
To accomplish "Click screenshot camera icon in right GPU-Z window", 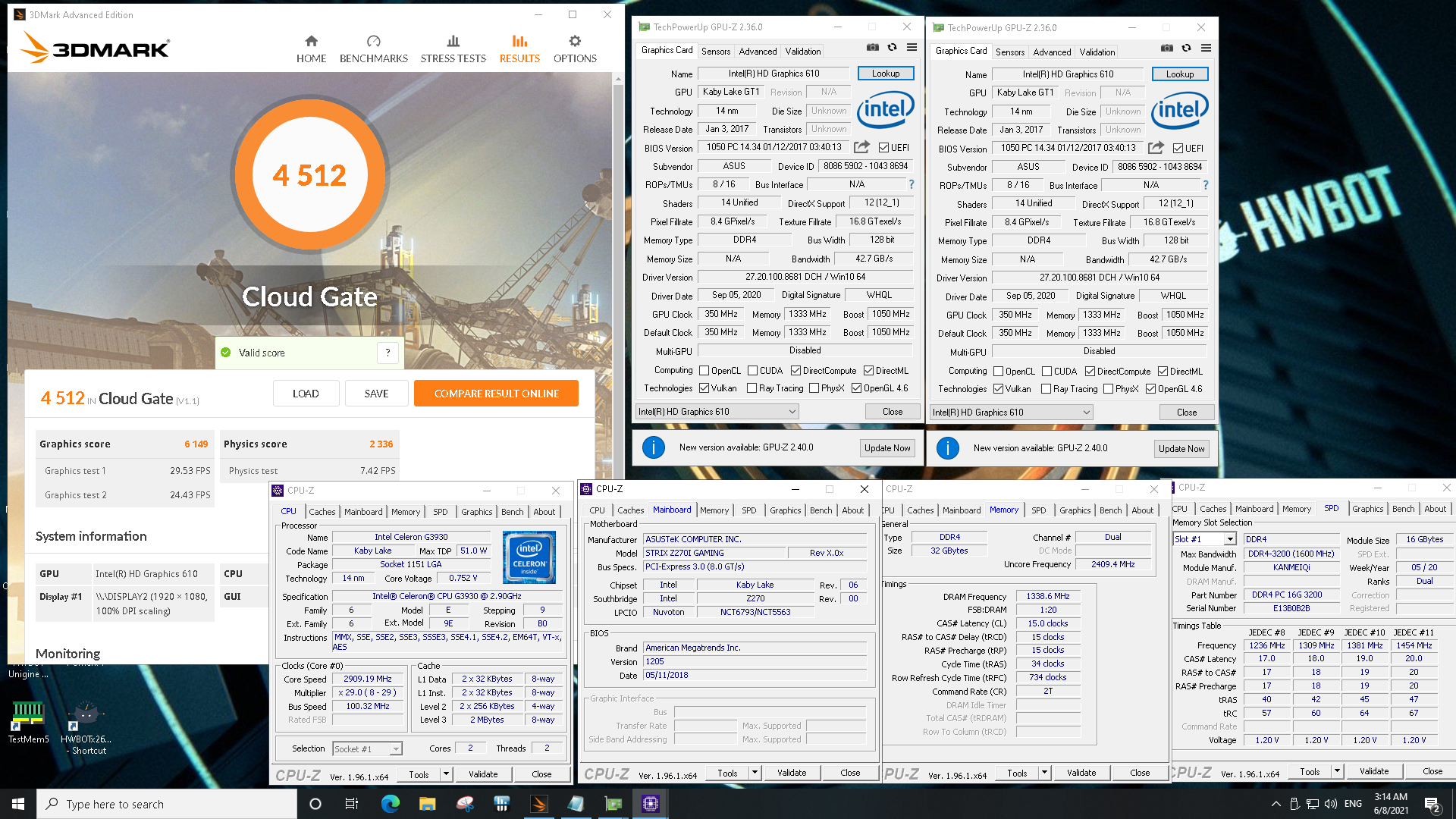I will tap(1167, 48).
